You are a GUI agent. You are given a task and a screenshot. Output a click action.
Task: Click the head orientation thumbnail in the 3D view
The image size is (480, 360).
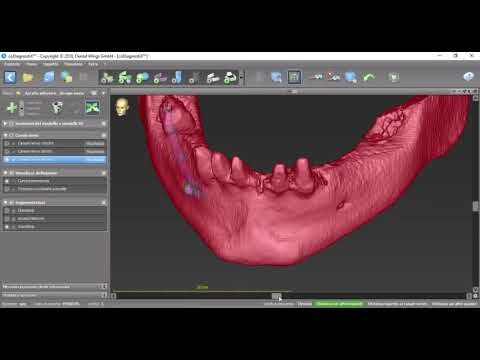click(122, 107)
